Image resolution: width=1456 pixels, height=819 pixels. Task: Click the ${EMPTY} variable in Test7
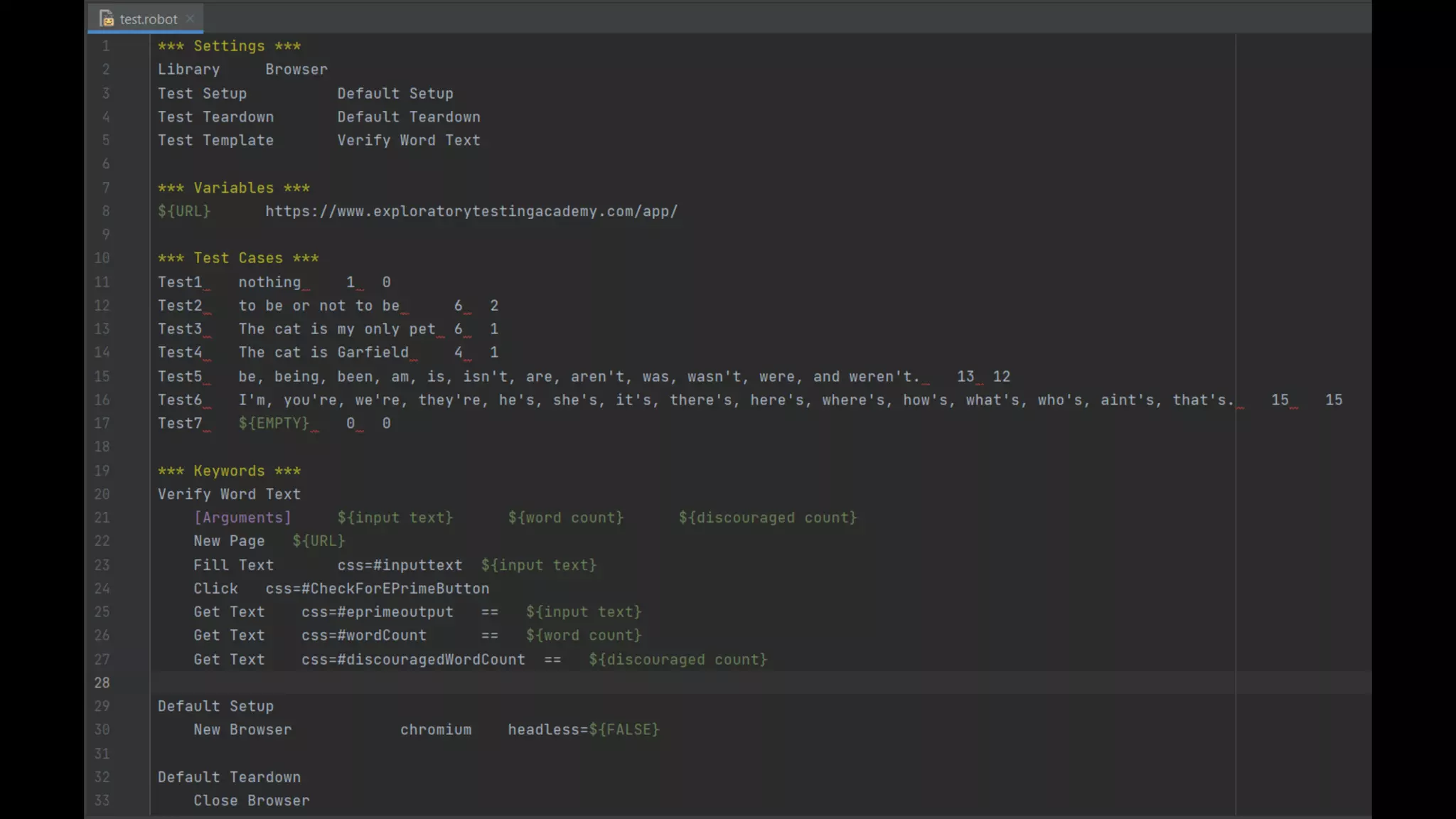coord(274,424)
